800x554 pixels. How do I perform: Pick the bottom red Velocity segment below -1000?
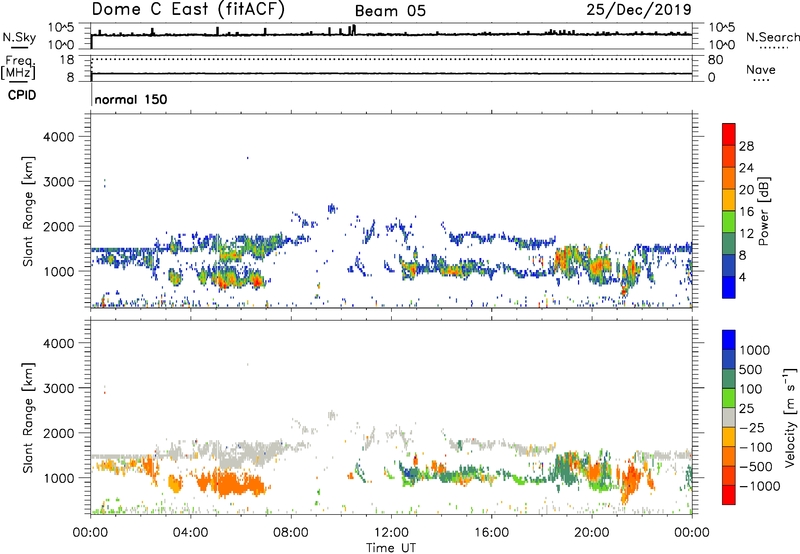click(729, 495)
